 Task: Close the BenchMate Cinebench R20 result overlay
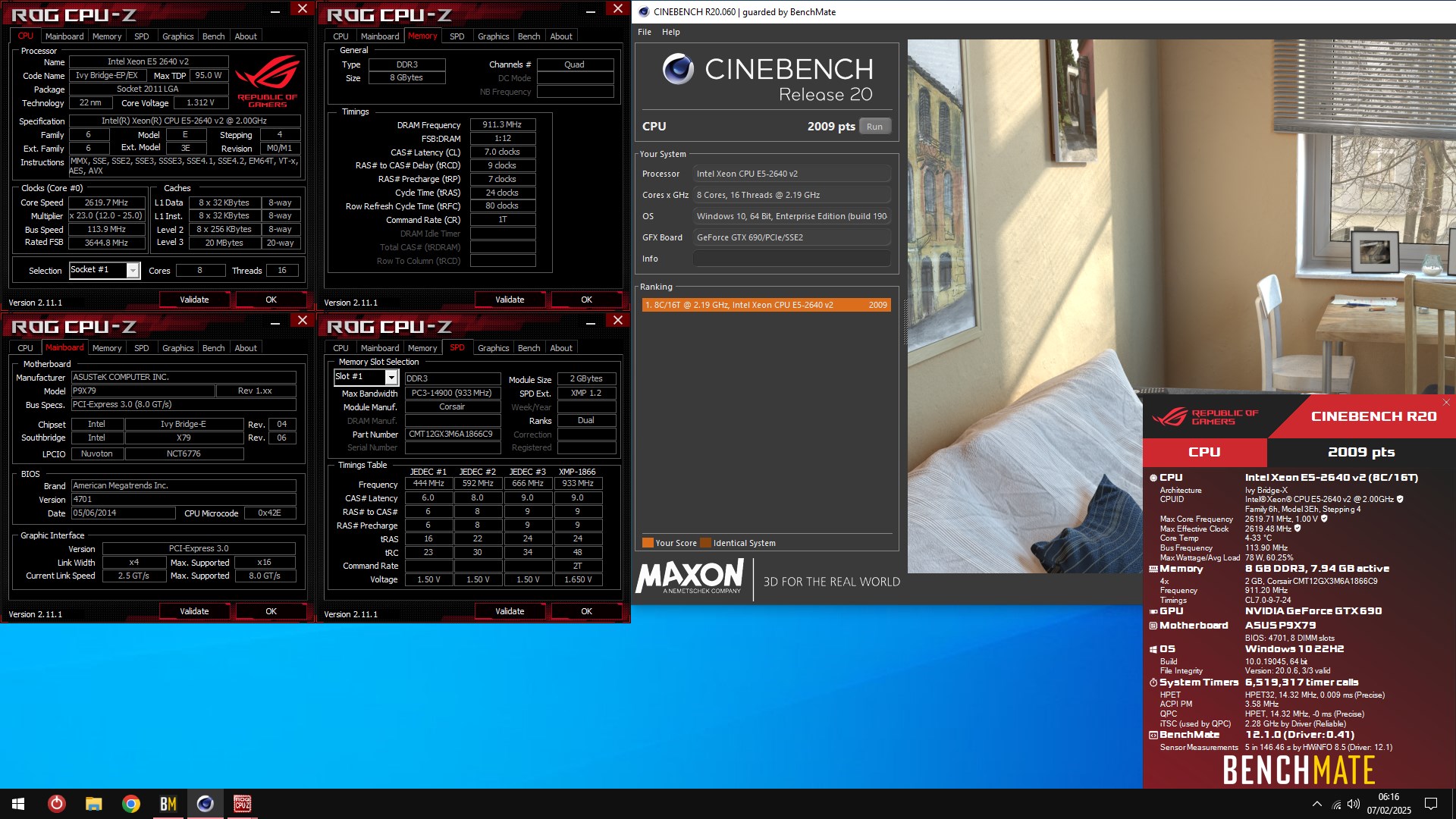[x=1446, y=403]
